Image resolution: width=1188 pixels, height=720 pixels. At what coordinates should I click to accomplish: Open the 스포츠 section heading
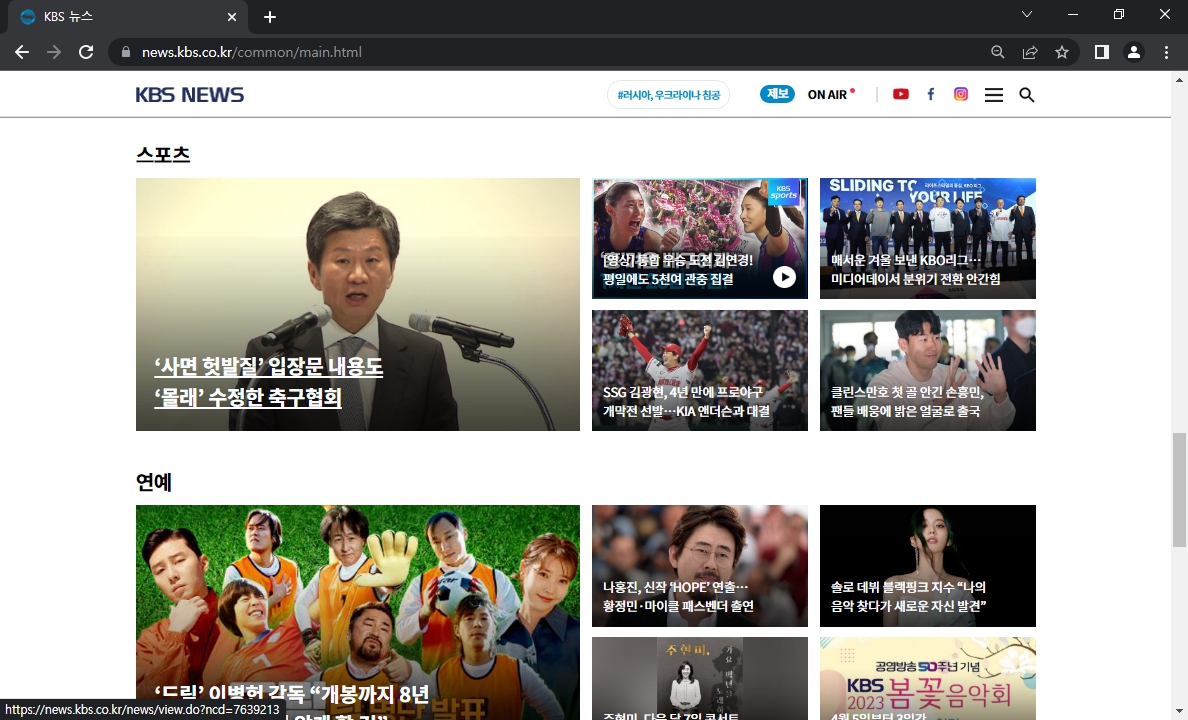pos(163,155)
